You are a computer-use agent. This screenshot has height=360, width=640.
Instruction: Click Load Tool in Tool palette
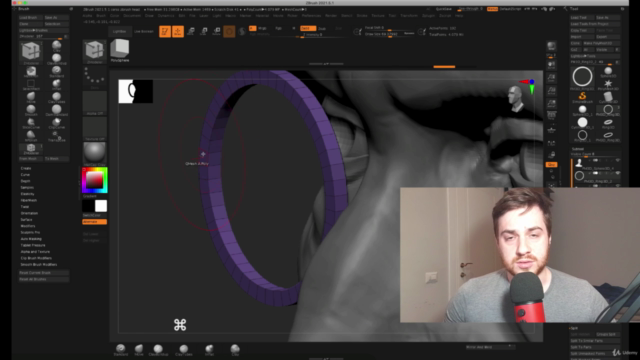(582, 18)
